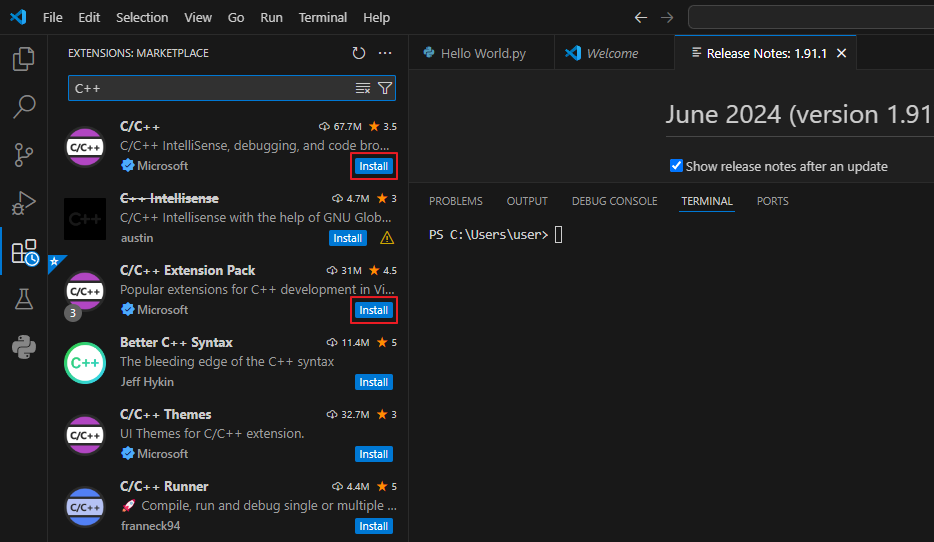
Task: Click publisher name Jeff Hykin
Action: tap(147, 382)
